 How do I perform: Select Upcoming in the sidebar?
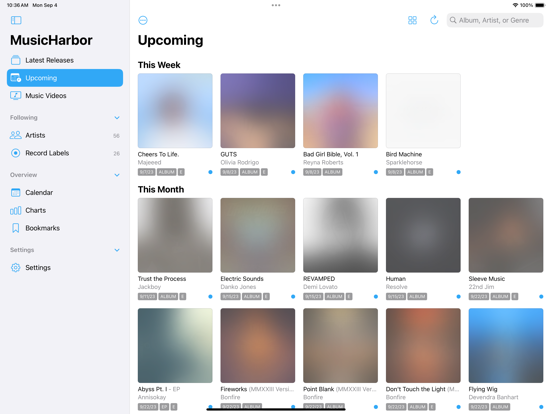pos(65,78)
